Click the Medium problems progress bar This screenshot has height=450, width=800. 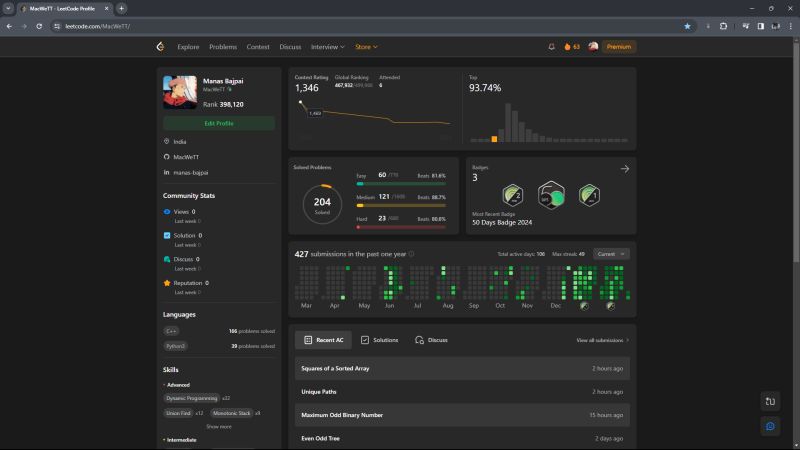(401, 206)
